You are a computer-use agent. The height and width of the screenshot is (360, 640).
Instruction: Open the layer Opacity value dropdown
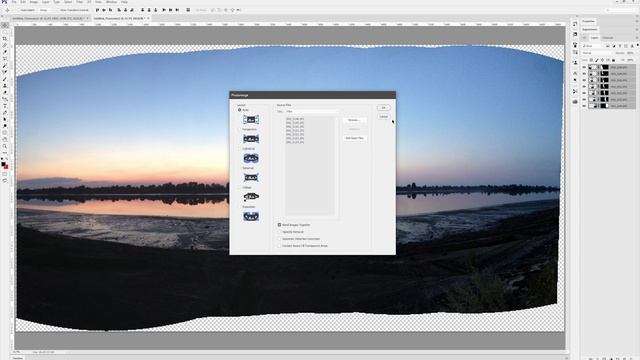tap(631, 53)
